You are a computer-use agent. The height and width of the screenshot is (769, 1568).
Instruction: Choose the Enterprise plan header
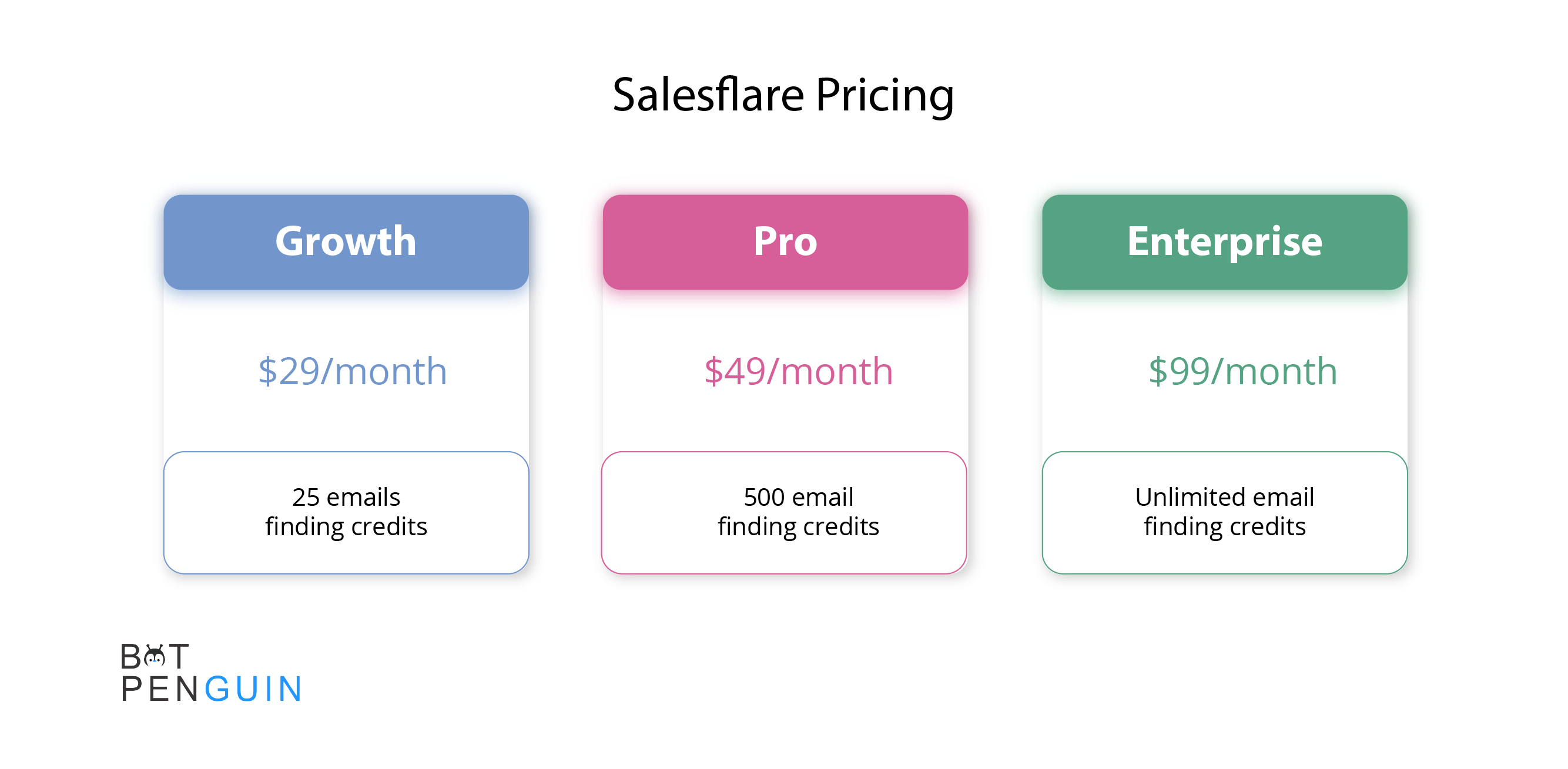1225,242
